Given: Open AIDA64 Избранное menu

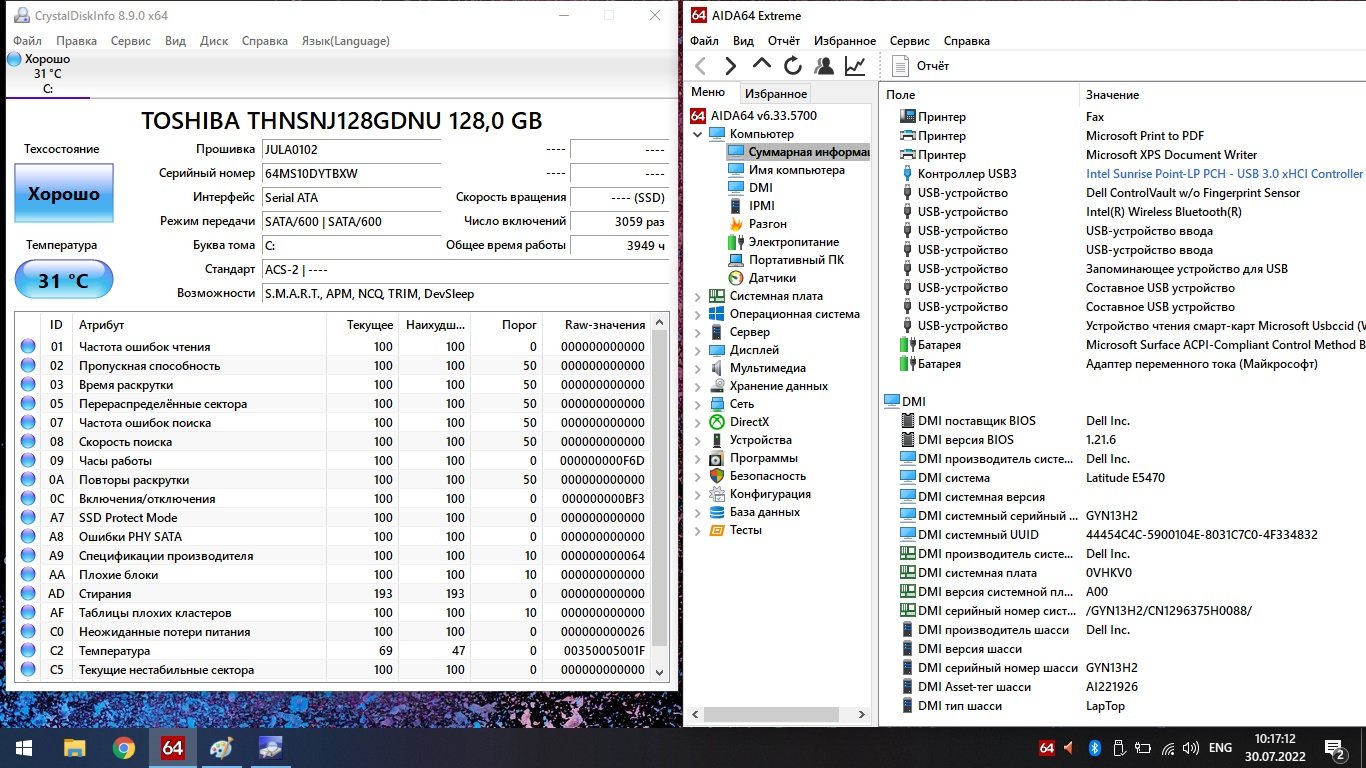Looking at the screenshot, I should [x=845, y=41].
